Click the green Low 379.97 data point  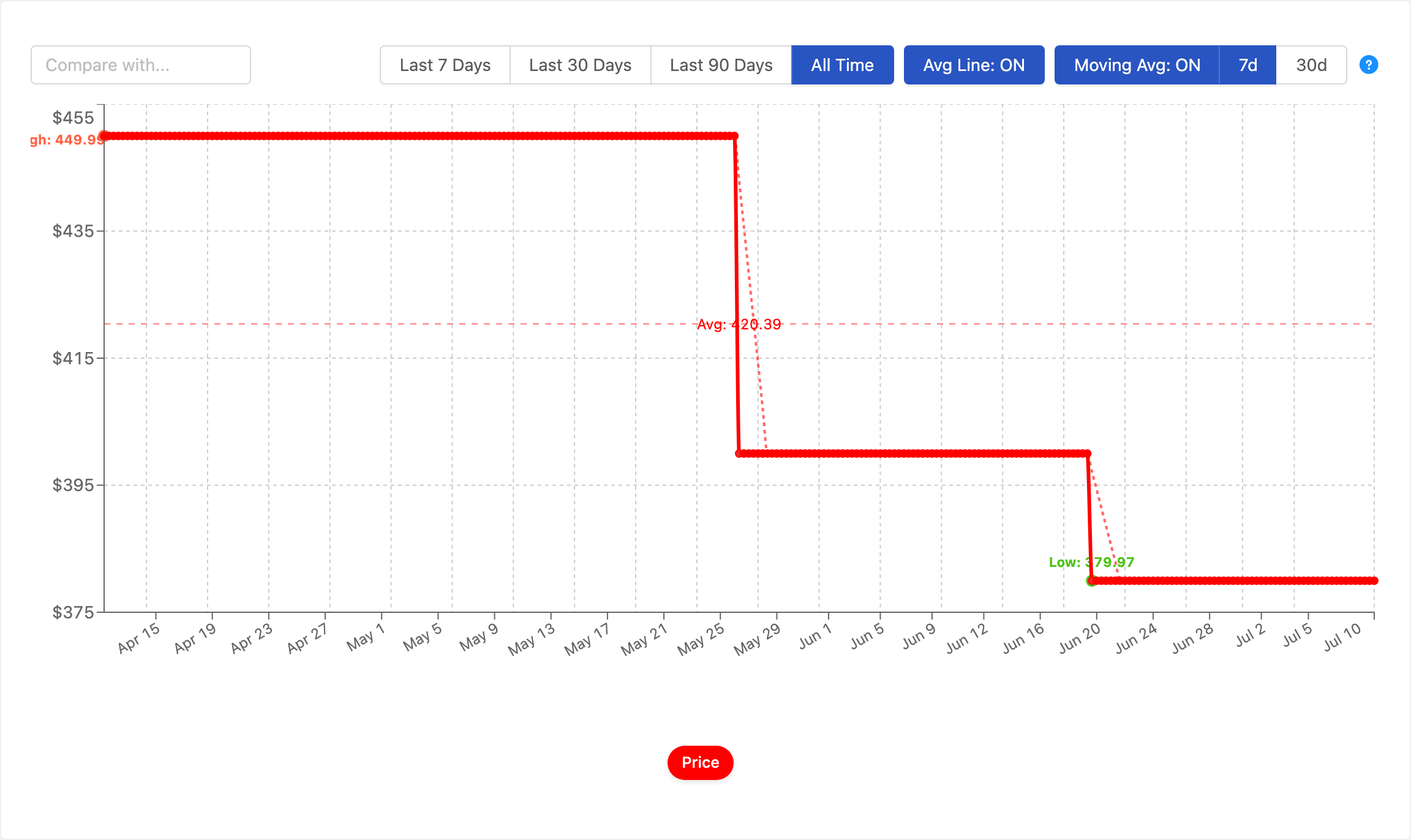pyautogui.click(x=1091, y=580)
